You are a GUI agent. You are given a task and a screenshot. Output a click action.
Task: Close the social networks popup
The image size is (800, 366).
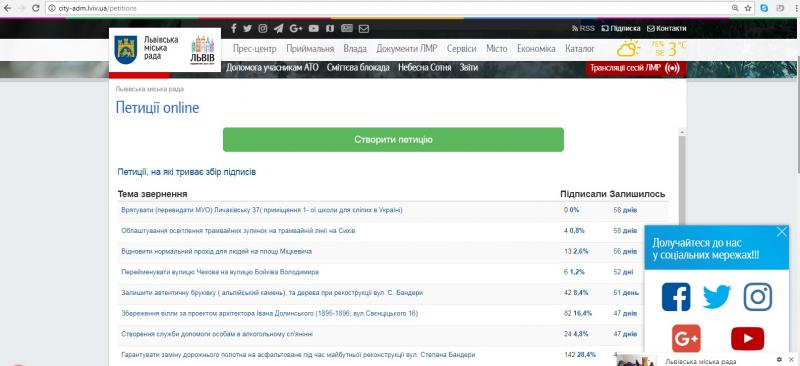(782, 232)
